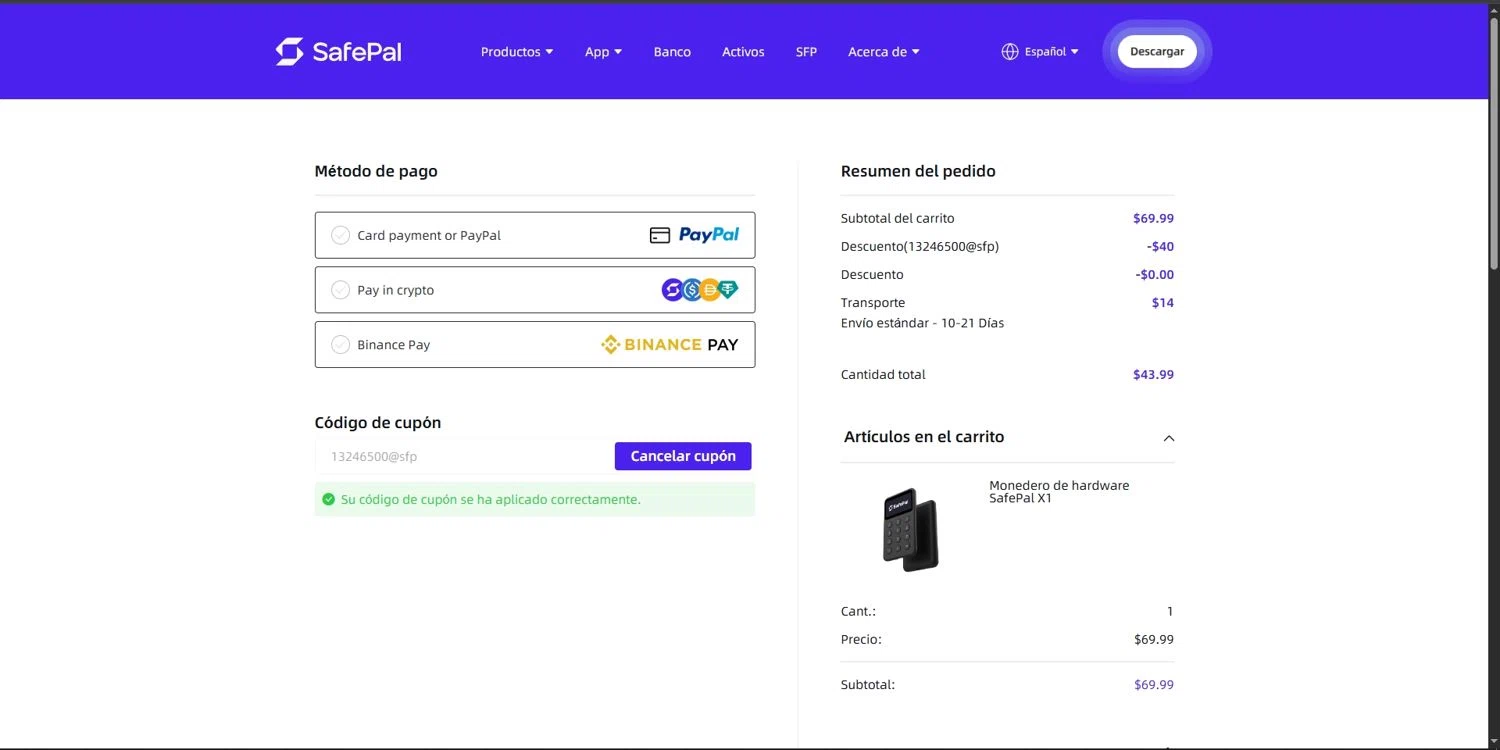
Task: Click the coupon code input field
Action: (463, 456)
